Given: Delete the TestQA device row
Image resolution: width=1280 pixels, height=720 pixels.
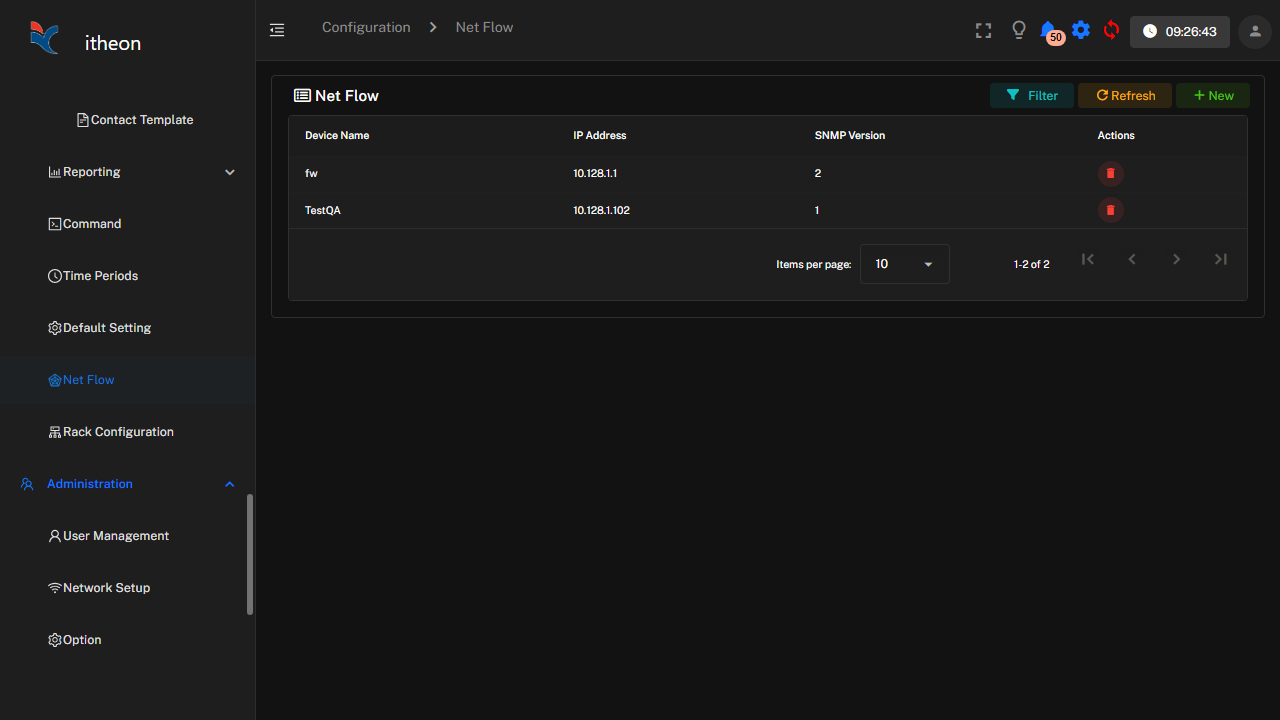Looking at the screenshot, I should coord(1110,210).
